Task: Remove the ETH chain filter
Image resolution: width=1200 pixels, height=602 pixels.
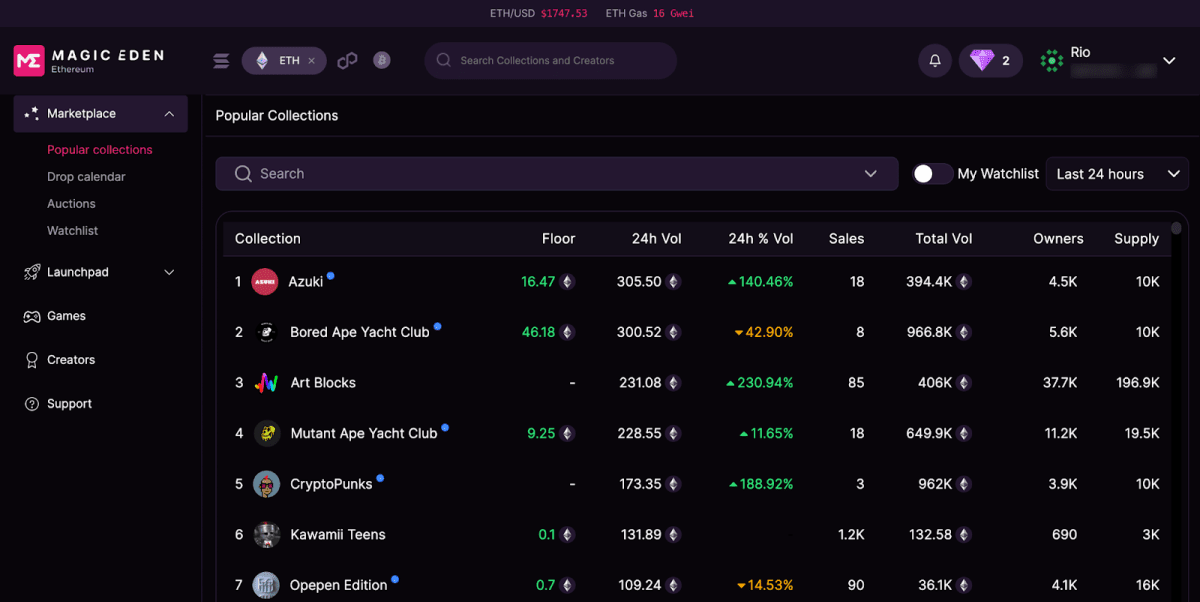Action: click(311, 61)
